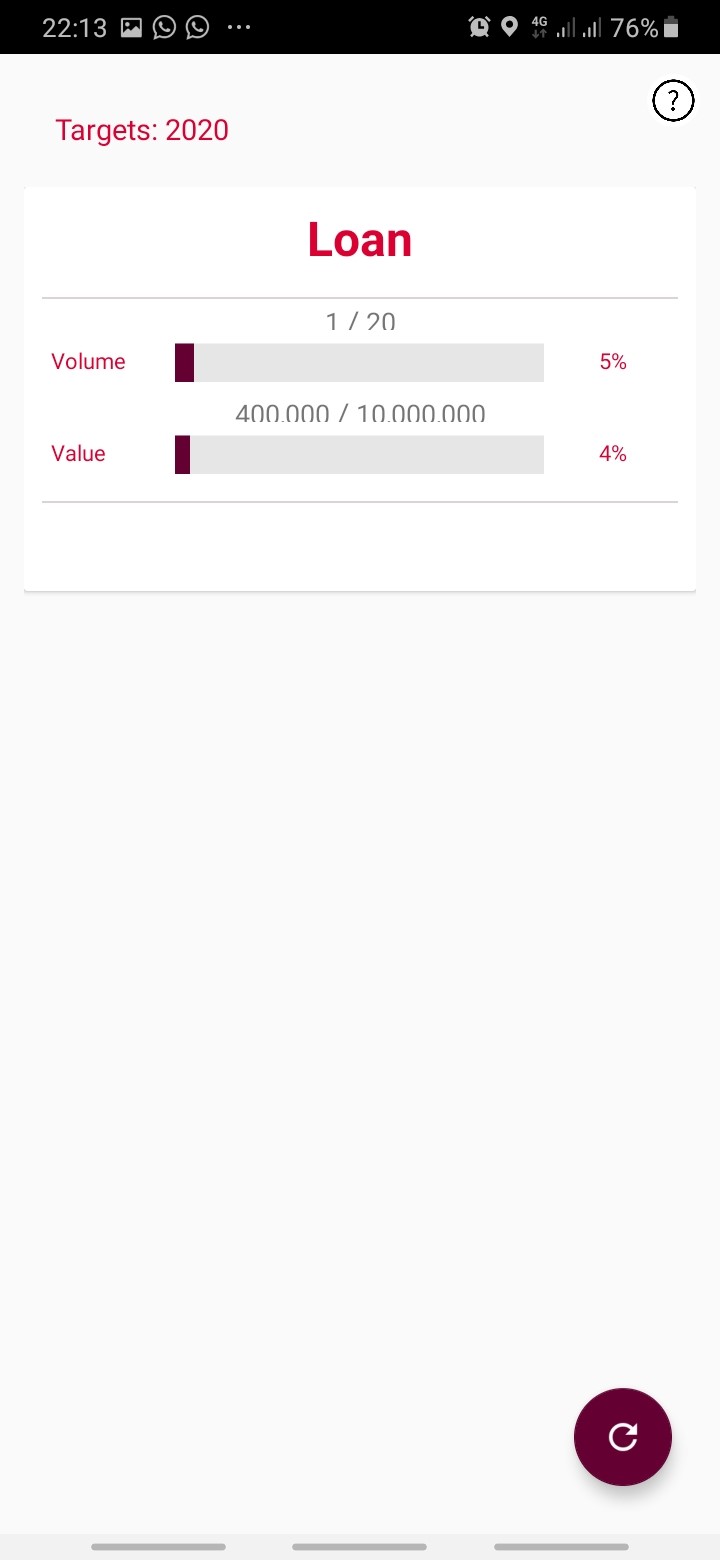Viewport: 720px width, 1560px height.
Task: Tap the 4G data indicator icon
Action: point(540,27)
